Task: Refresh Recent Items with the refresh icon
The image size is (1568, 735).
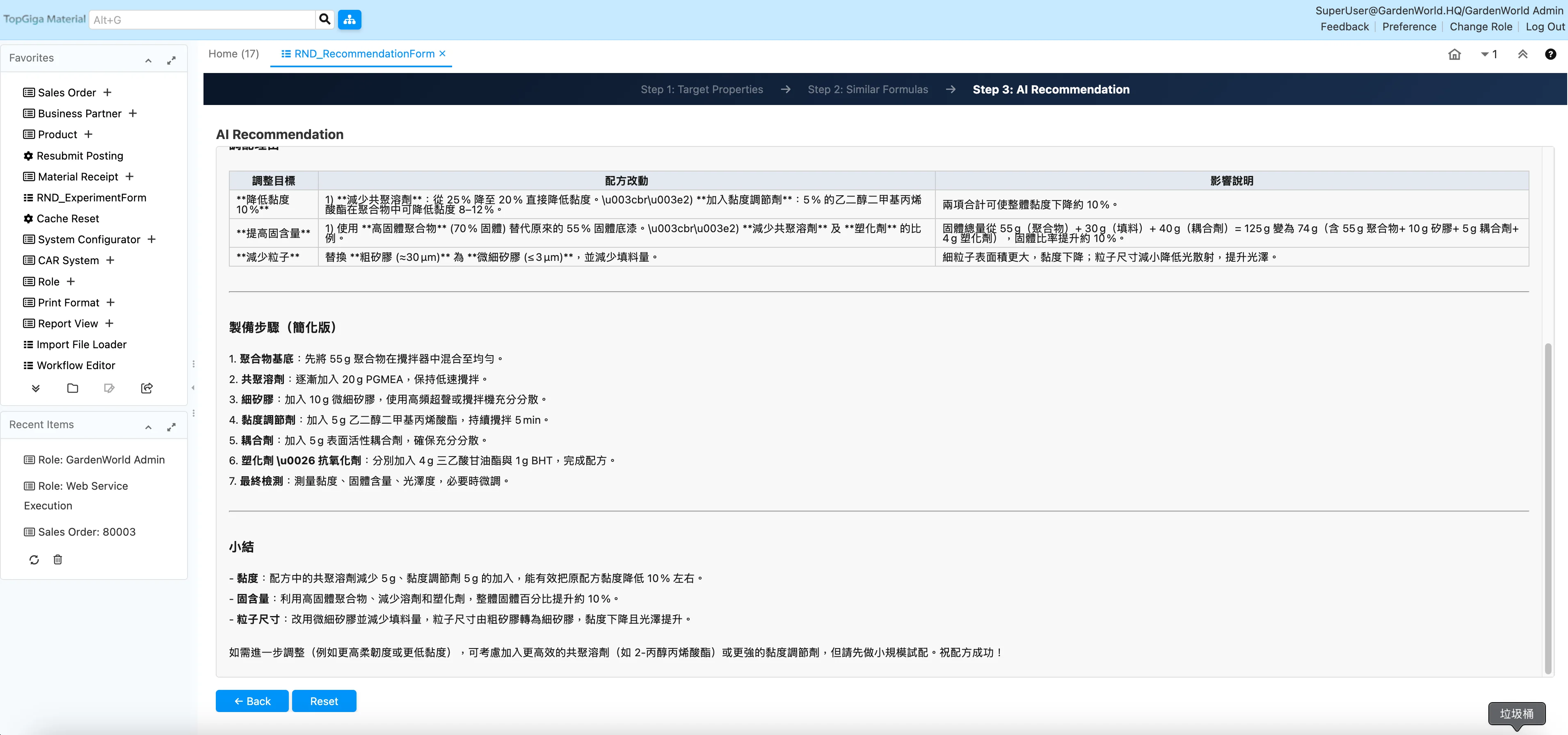Action: (x=34, y=560)
